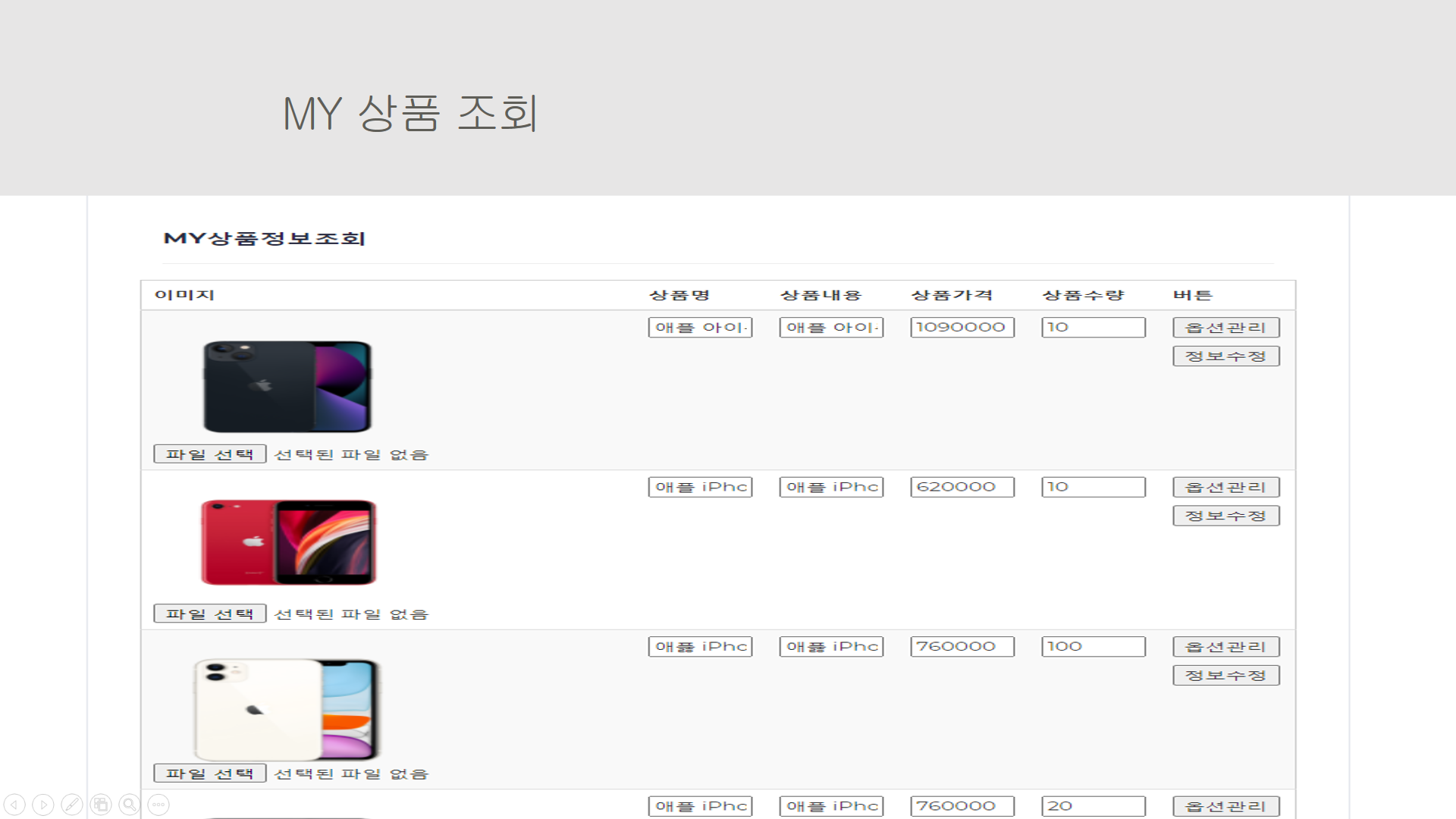The height and width of the screenshot is (819, 1456).
Task: Open the see all slides icon
Action: click(x=101, y=805)
